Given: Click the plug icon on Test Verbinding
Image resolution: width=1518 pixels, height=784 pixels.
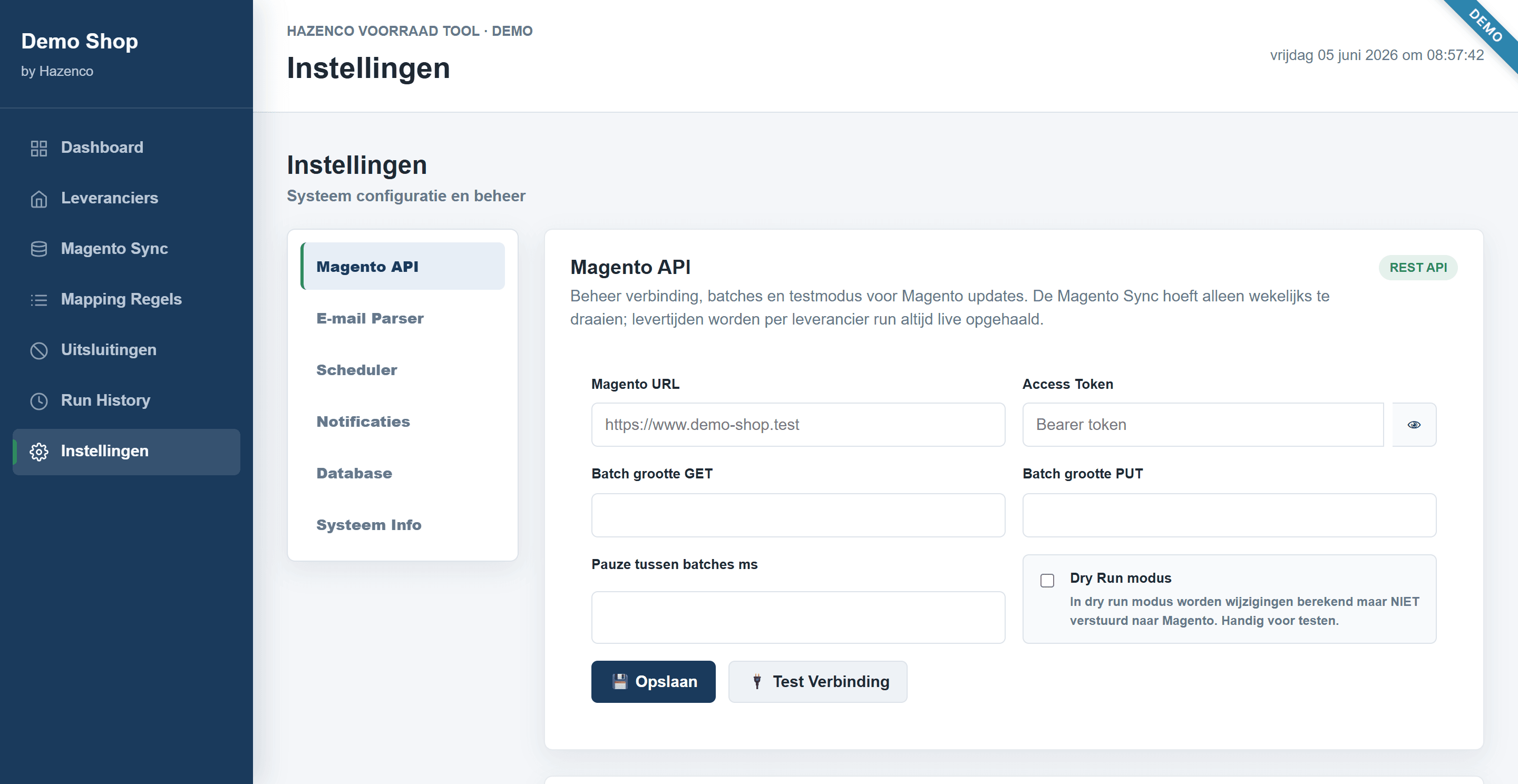Looking at the screenshot, I should (x=757, y=681).
